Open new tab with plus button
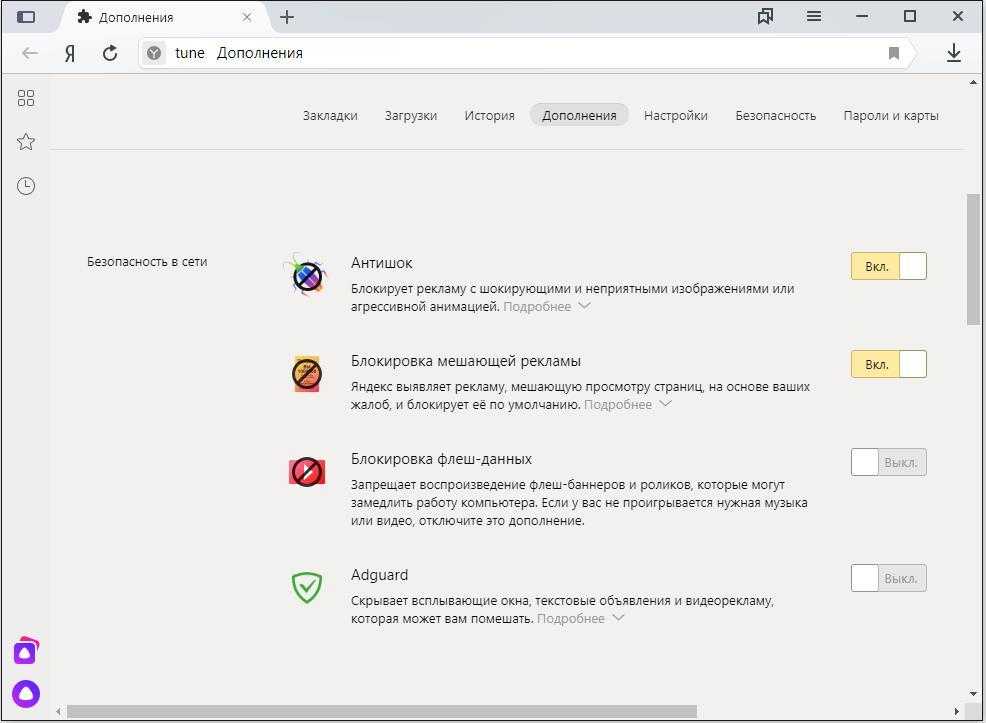 287,17
